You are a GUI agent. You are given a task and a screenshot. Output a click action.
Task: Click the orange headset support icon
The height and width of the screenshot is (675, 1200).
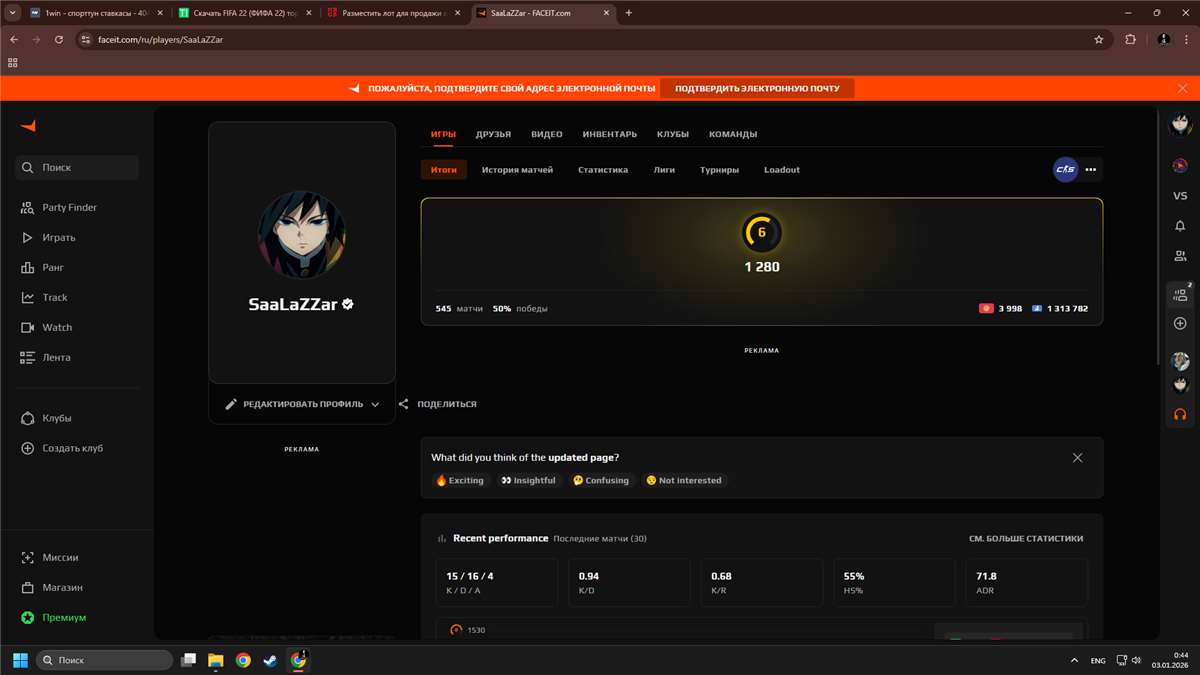click(1180, 414)
